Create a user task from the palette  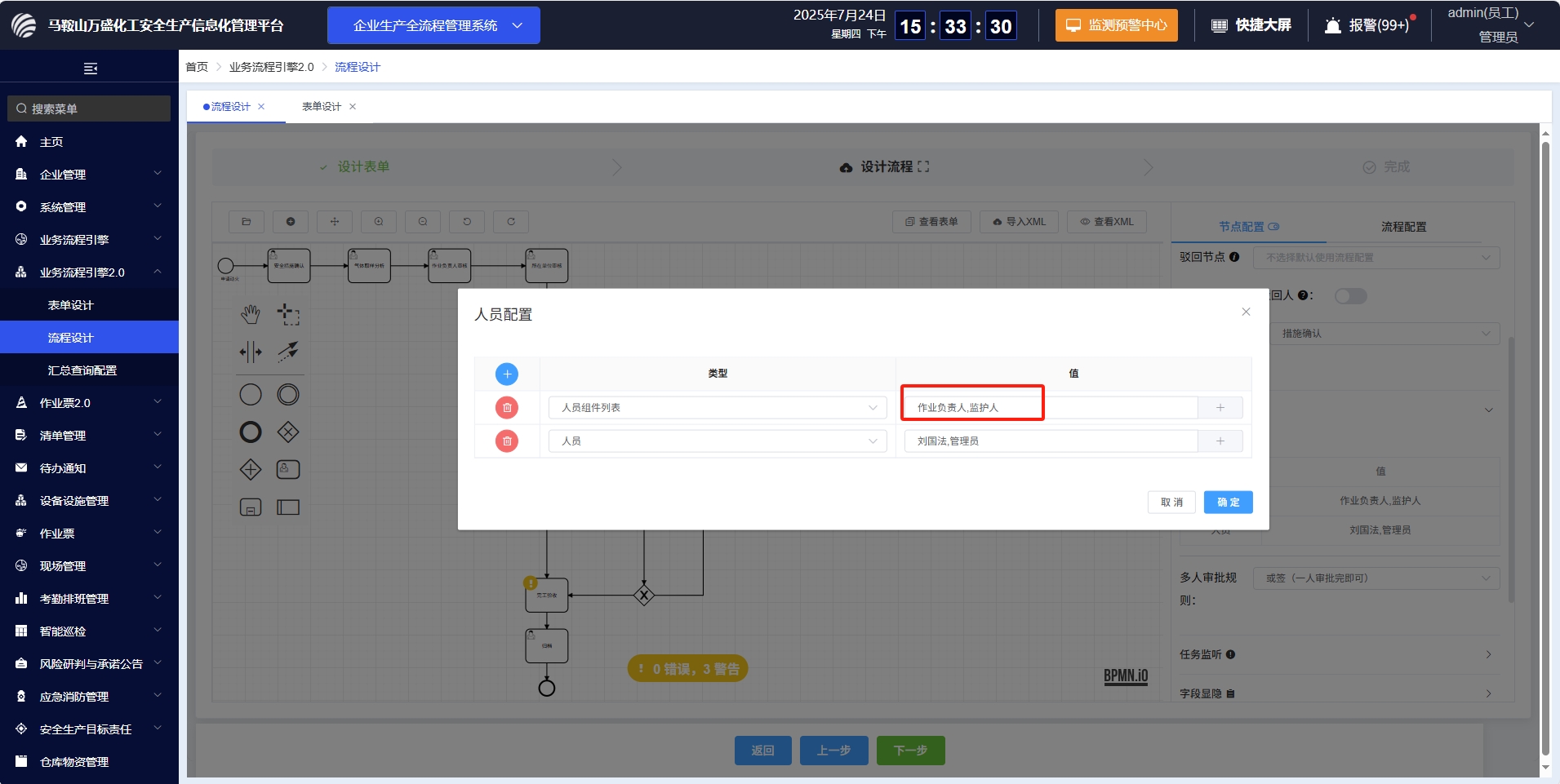[x=288, y=470]
